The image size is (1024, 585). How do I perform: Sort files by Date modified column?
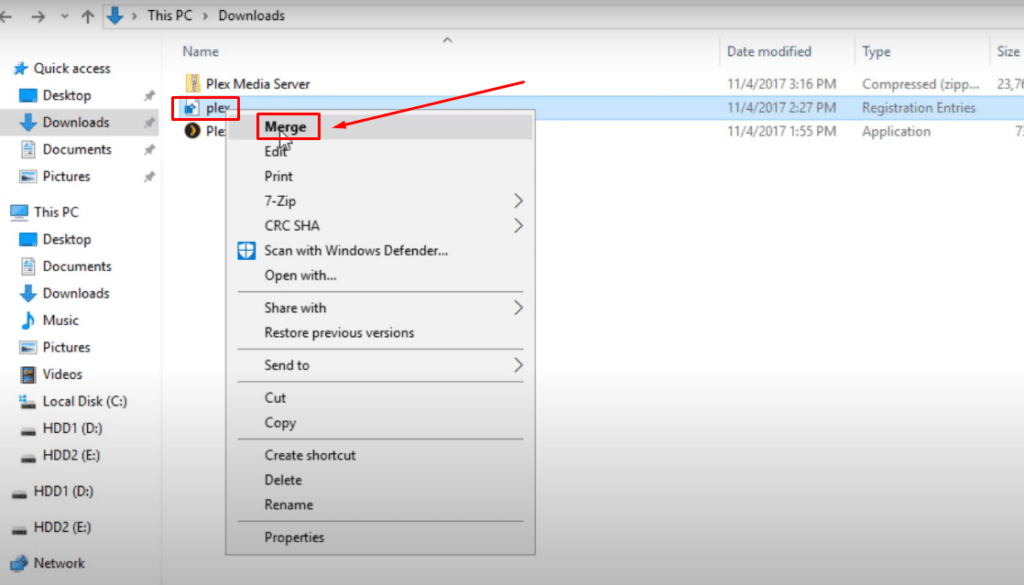[769, 52]
